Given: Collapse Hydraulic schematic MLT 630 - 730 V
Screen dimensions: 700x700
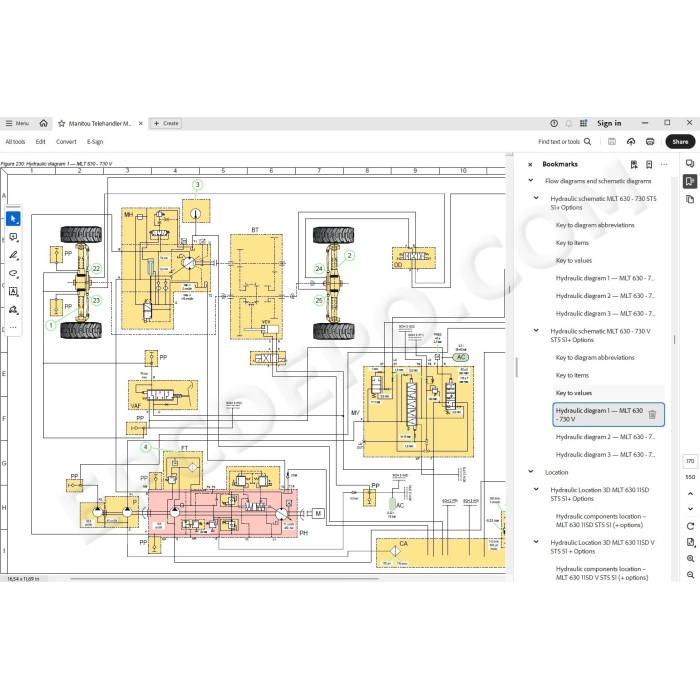Looking at the screenshot, I should (536, 331).
